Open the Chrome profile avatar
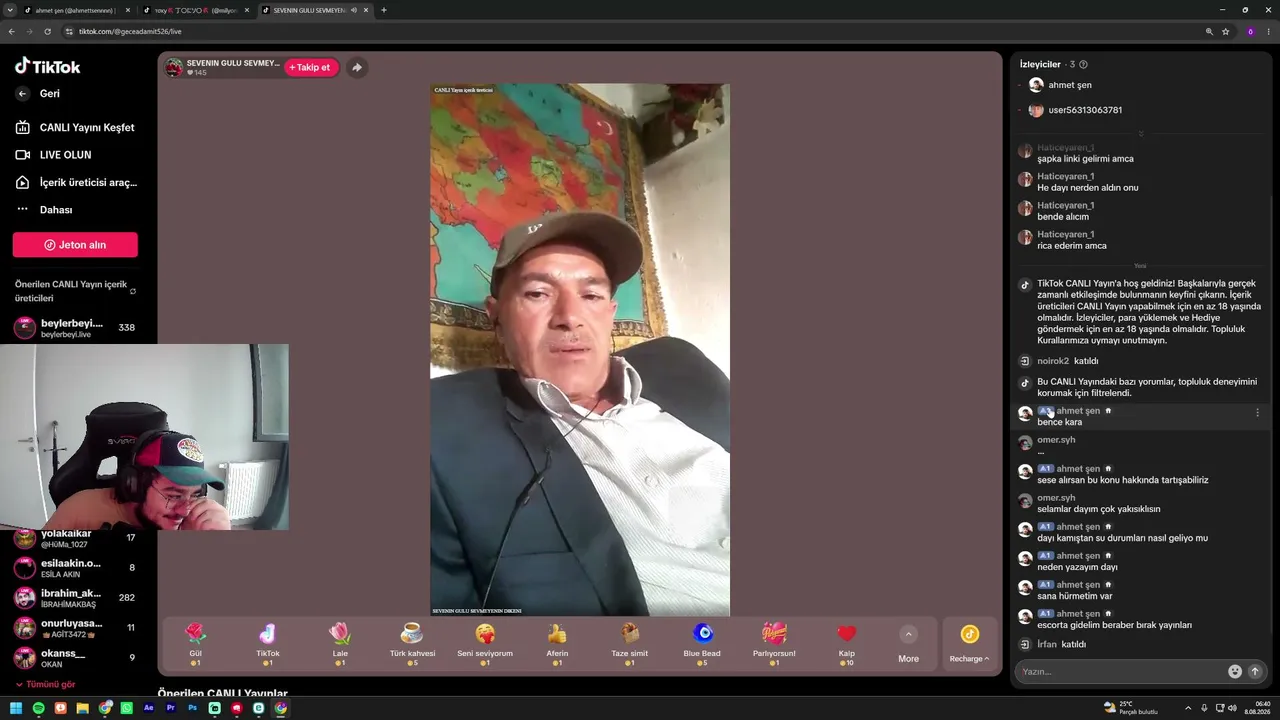This screenshot has width=1280, height=720. point(1250,31)
